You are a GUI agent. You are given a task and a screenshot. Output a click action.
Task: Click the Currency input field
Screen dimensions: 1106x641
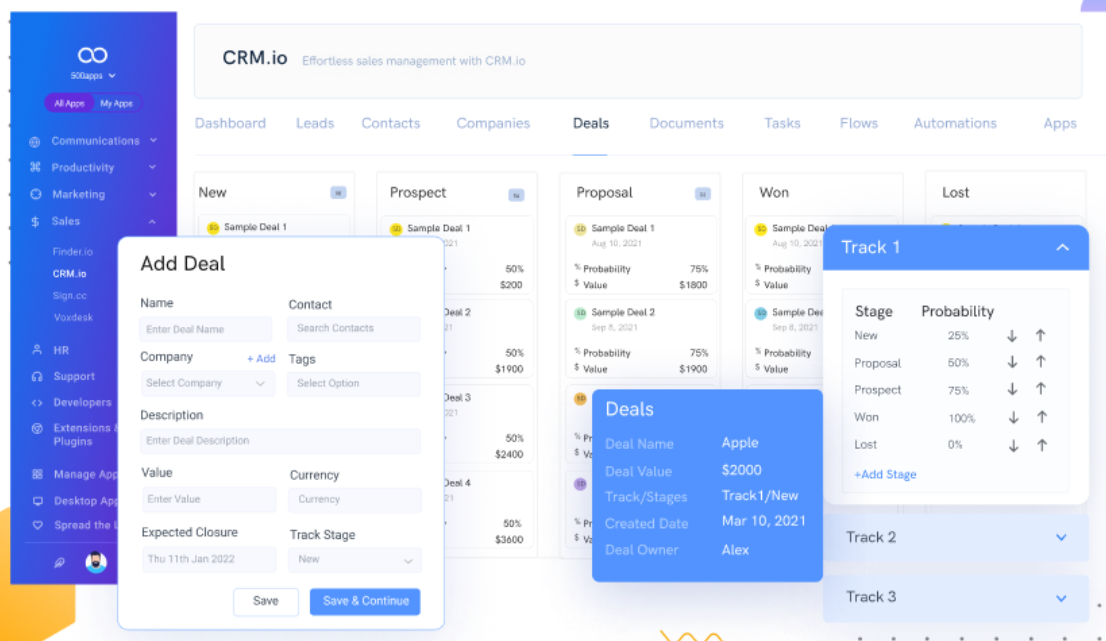pos(355,499)
